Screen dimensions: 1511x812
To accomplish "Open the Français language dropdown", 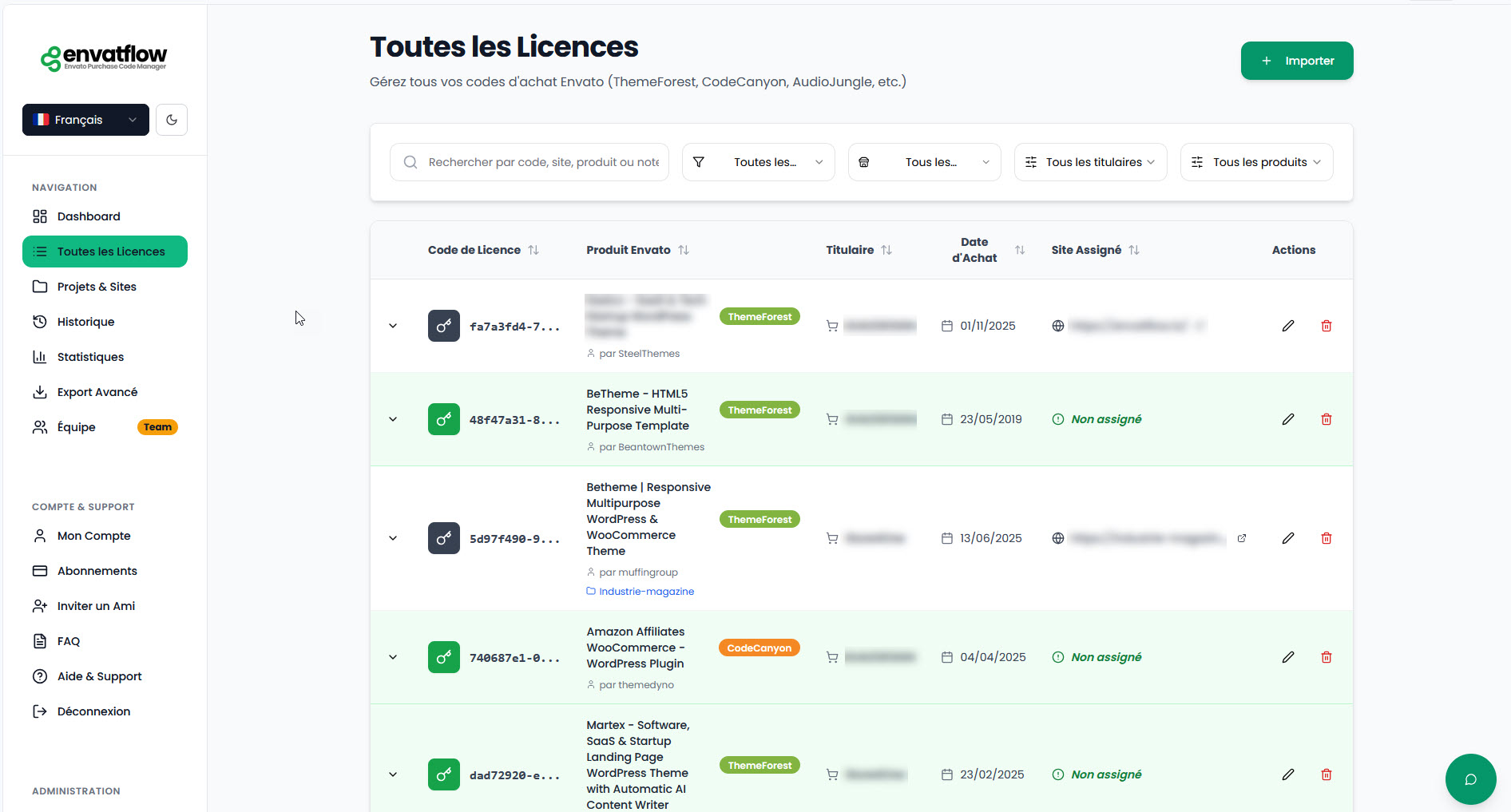I will coord(85,120).
